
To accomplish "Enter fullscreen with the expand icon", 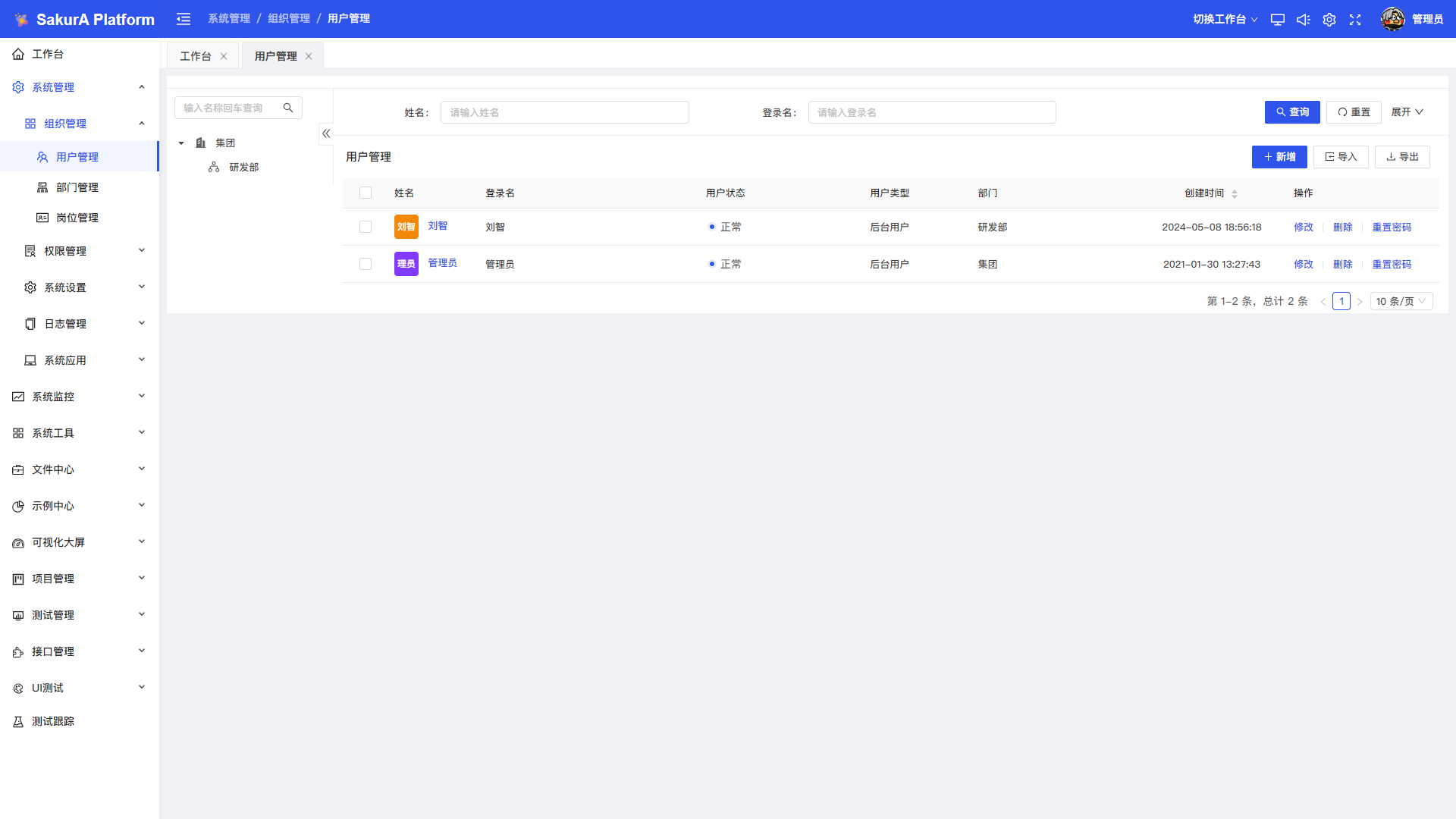I will [1355, 20].
